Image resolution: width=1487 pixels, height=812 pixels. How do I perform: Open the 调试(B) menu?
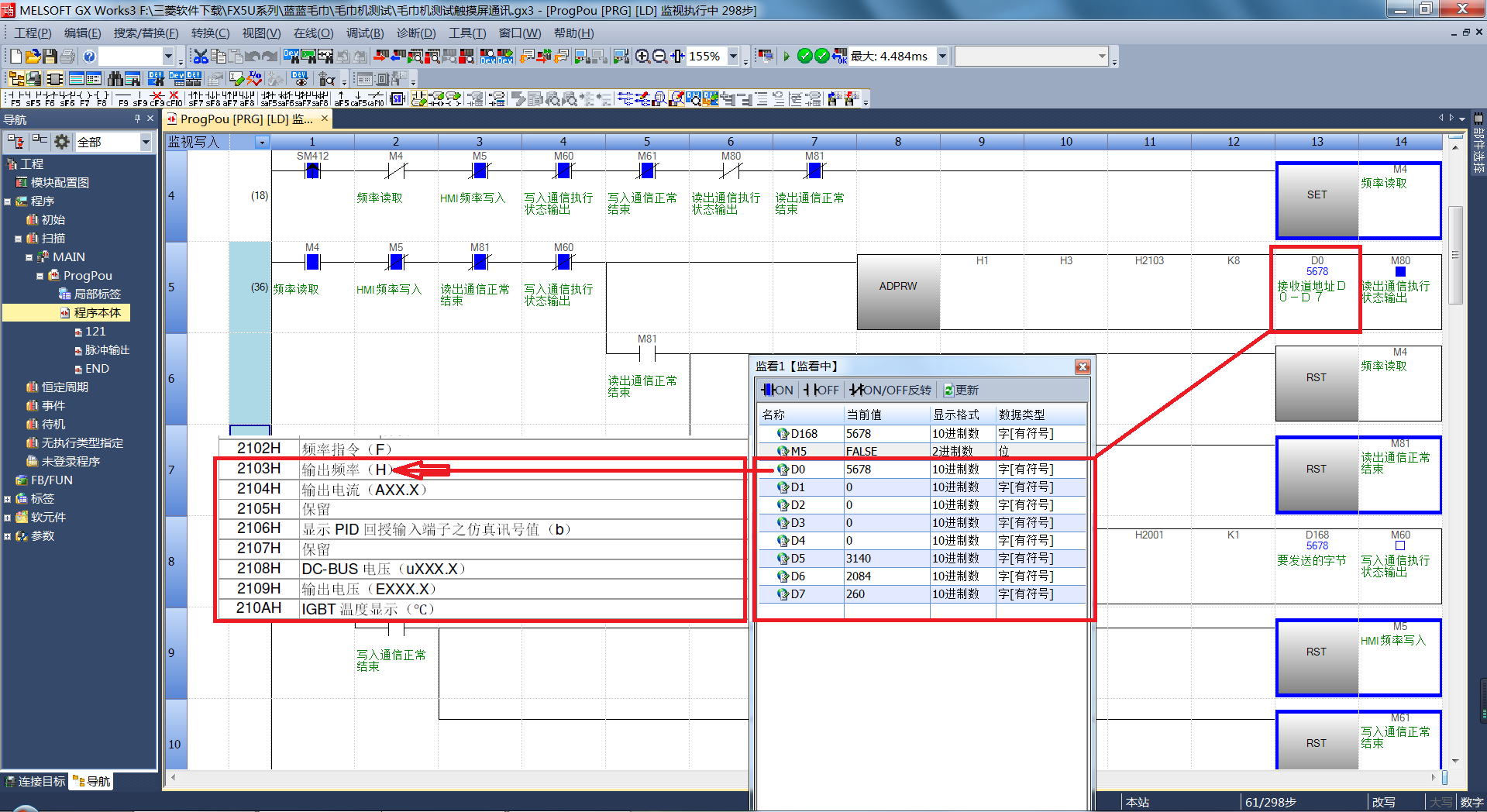click(x=365, y=33)
